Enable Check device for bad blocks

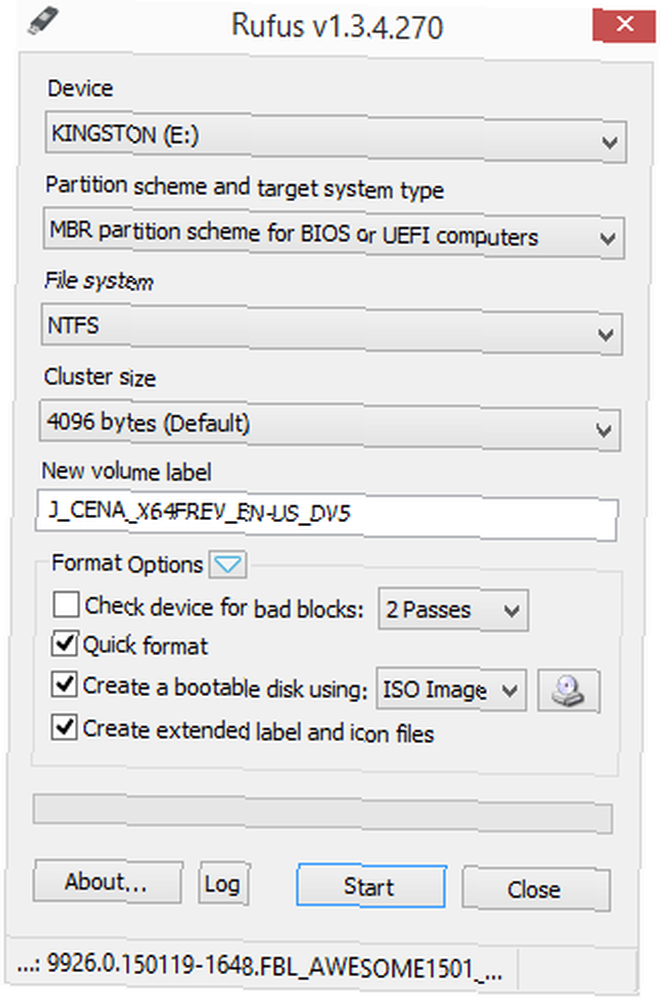[x=66, y=603]
